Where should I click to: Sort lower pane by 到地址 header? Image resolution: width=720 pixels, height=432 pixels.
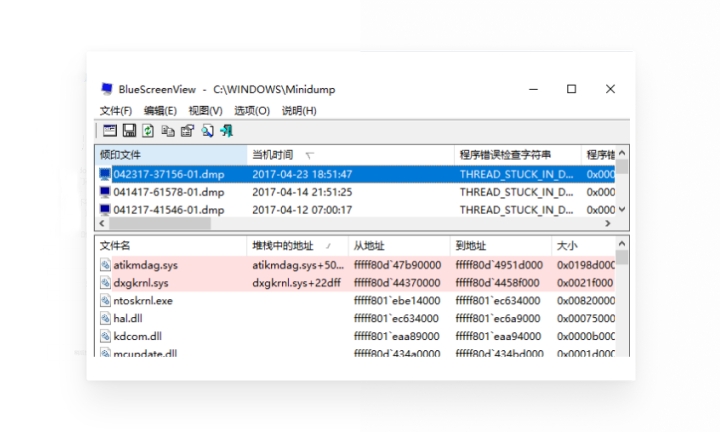[501, 246]
